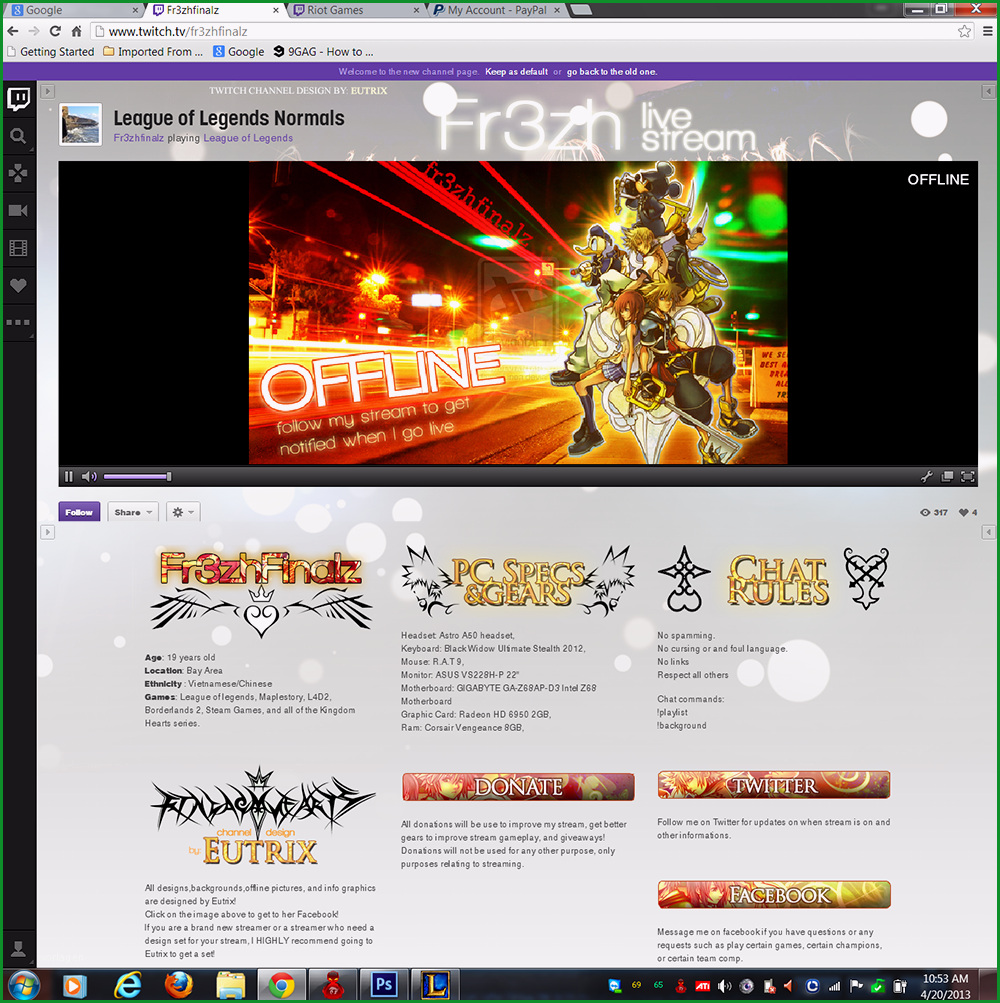Viewport: 1000px width, 1003px height.
Task: Open a new browser tab
Action: click(581, 10)
